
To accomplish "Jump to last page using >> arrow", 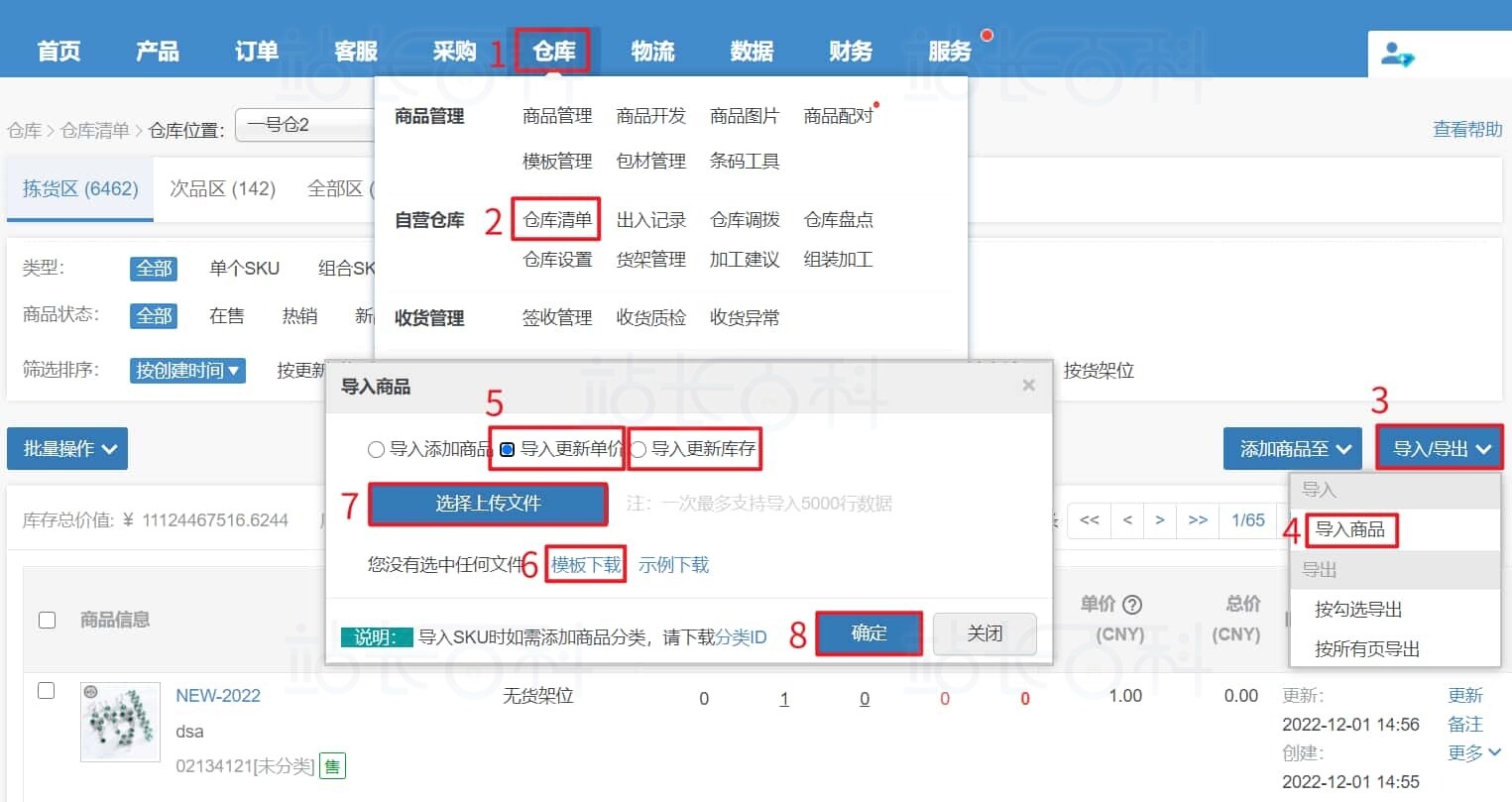I will point(1198,520).
